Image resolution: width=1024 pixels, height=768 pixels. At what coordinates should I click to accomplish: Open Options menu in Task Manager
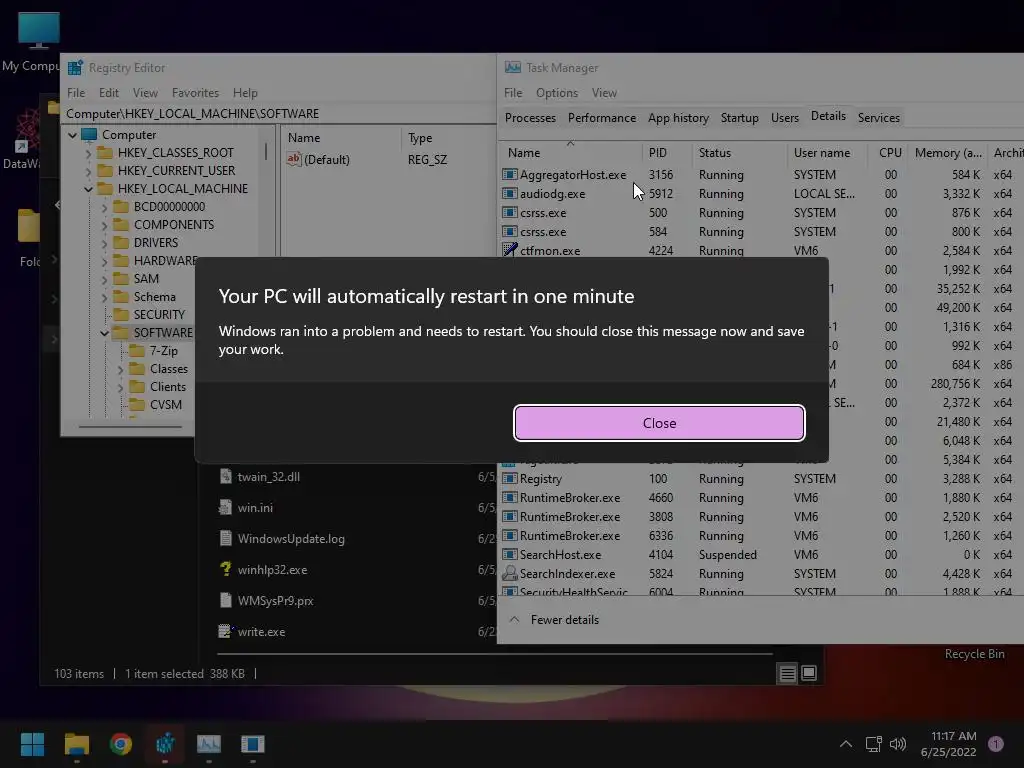[556, 93]
